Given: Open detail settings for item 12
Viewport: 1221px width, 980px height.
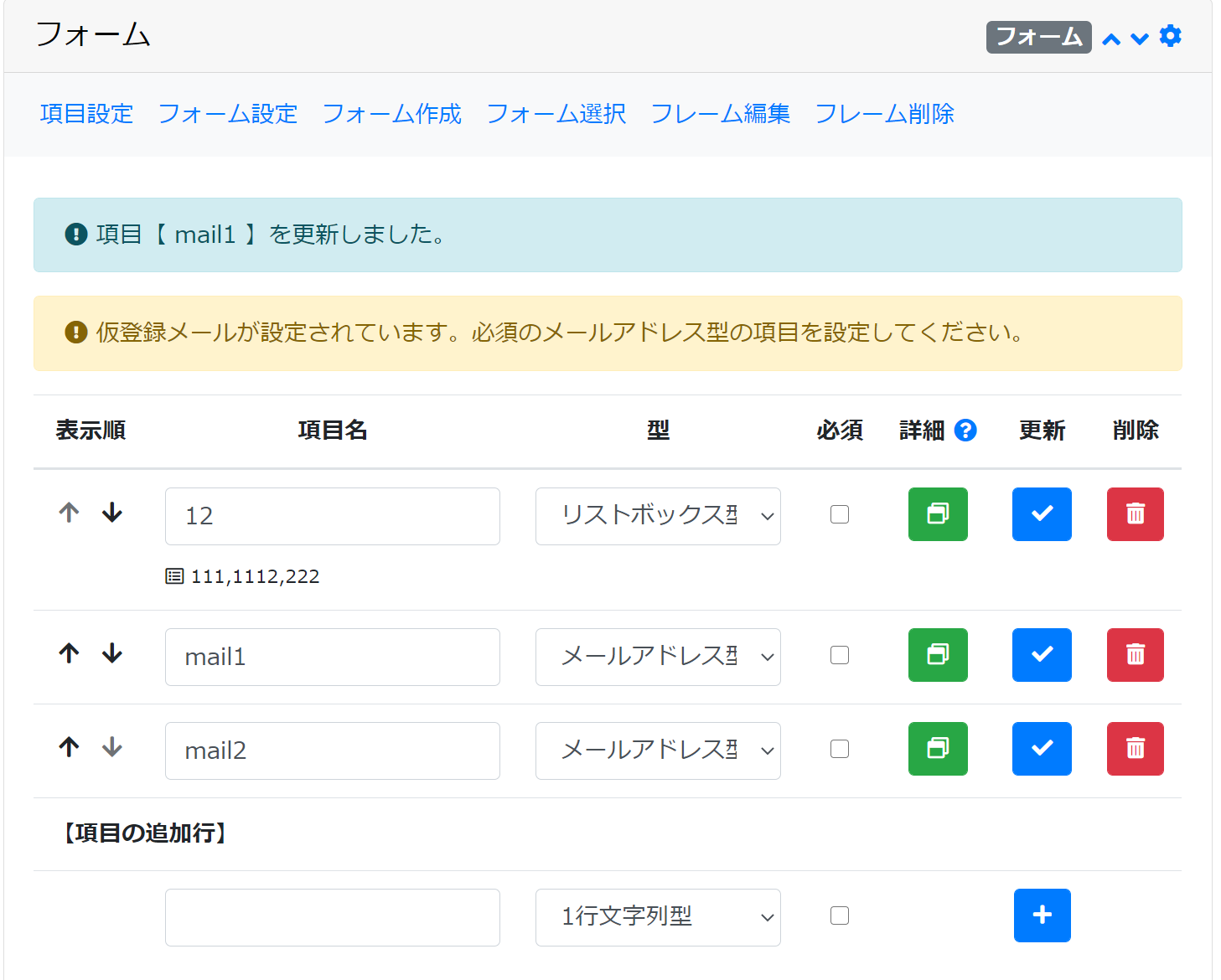Looking at the screenshot, I should click(x=937, y=514).
